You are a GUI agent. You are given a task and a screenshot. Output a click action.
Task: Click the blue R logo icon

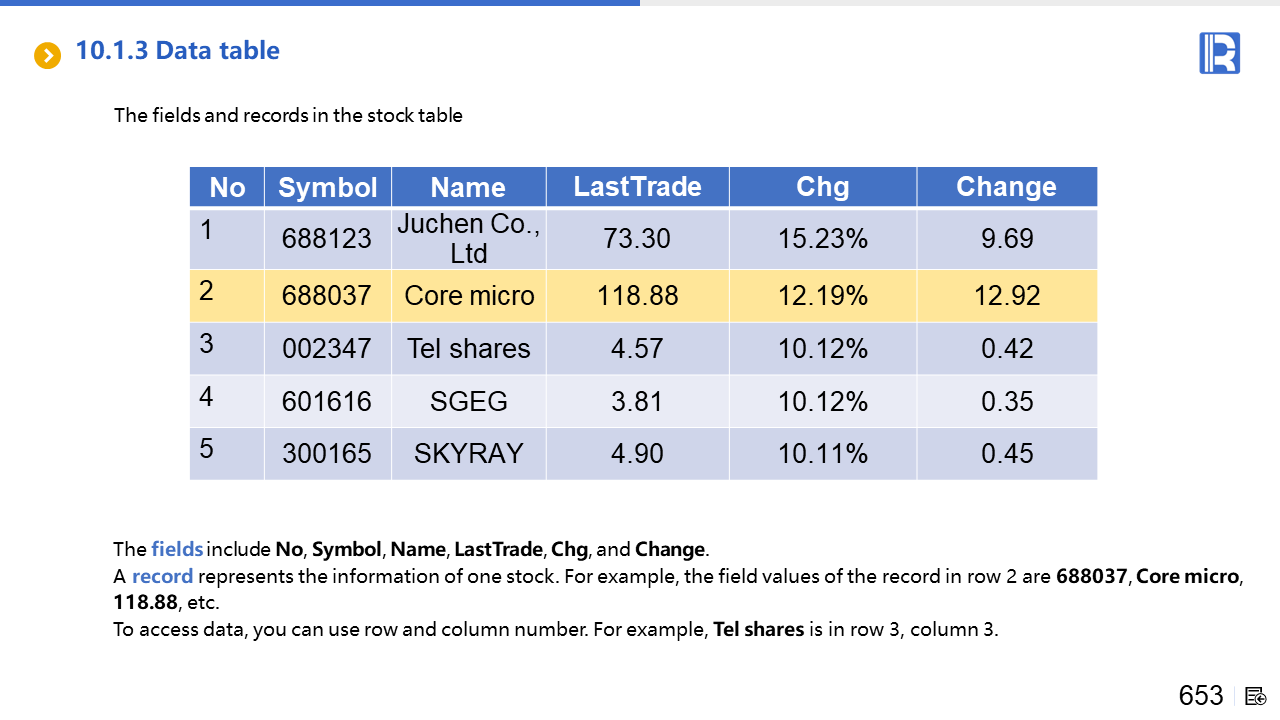tap(1219, 53)
